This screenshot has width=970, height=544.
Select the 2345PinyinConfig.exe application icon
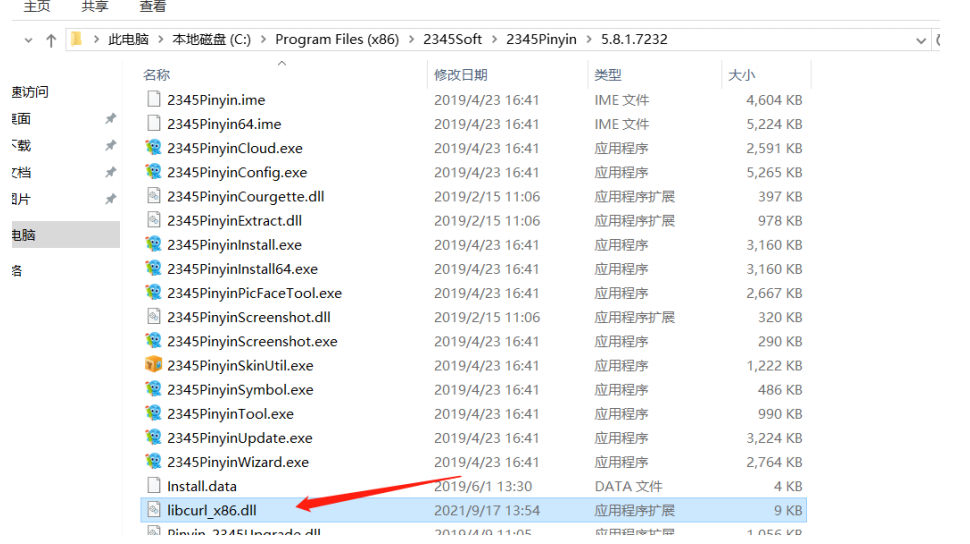pos(153,171)
